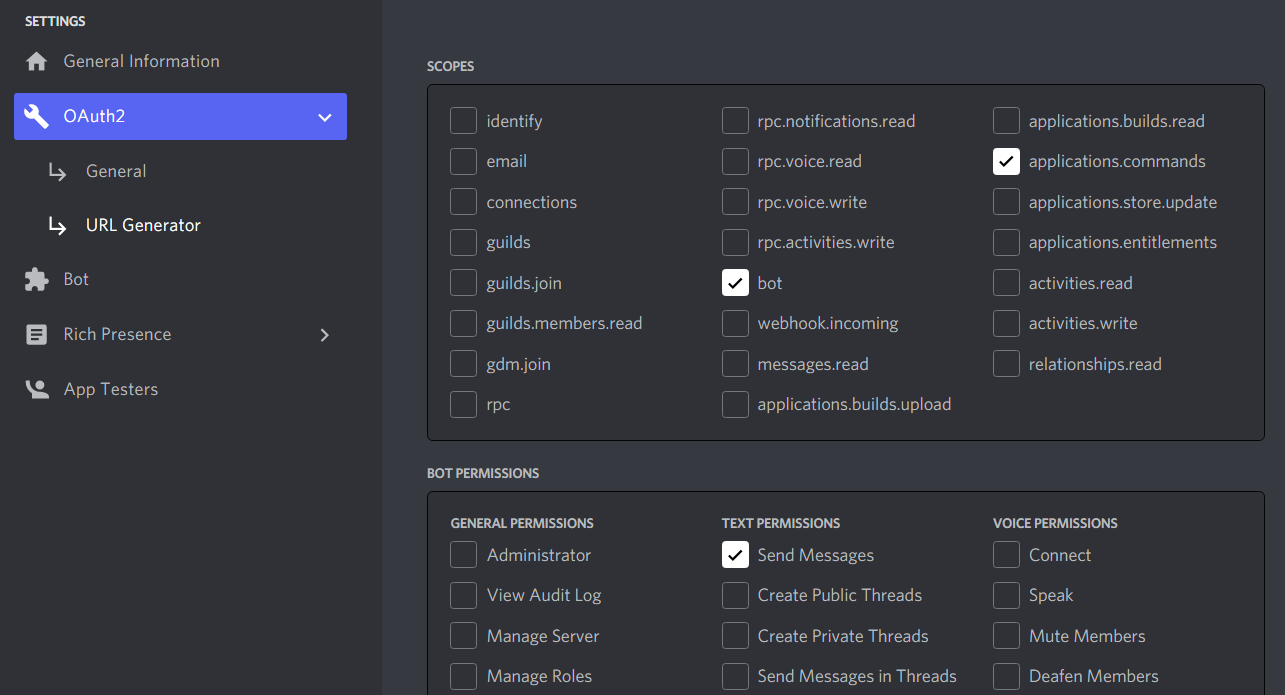Go to the Bot settings page
Image resolution: width=1285 pixels, height=695 pixels.
pyautogui.click(x=77, y=280)
